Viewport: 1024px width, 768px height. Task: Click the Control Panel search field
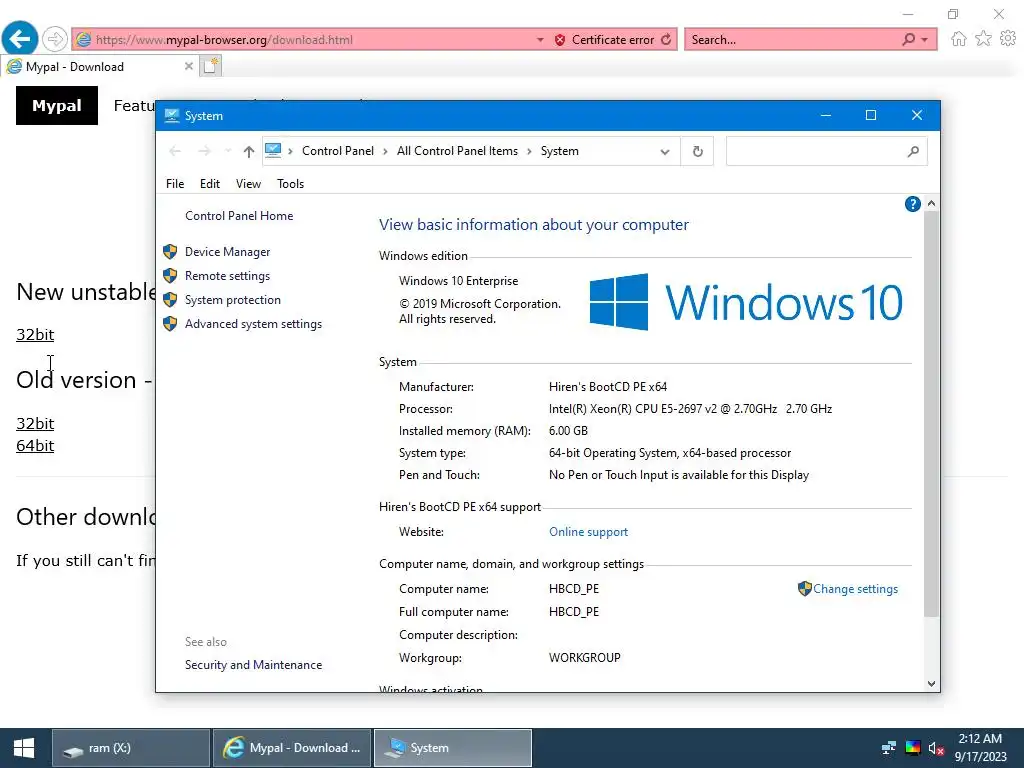815,152
